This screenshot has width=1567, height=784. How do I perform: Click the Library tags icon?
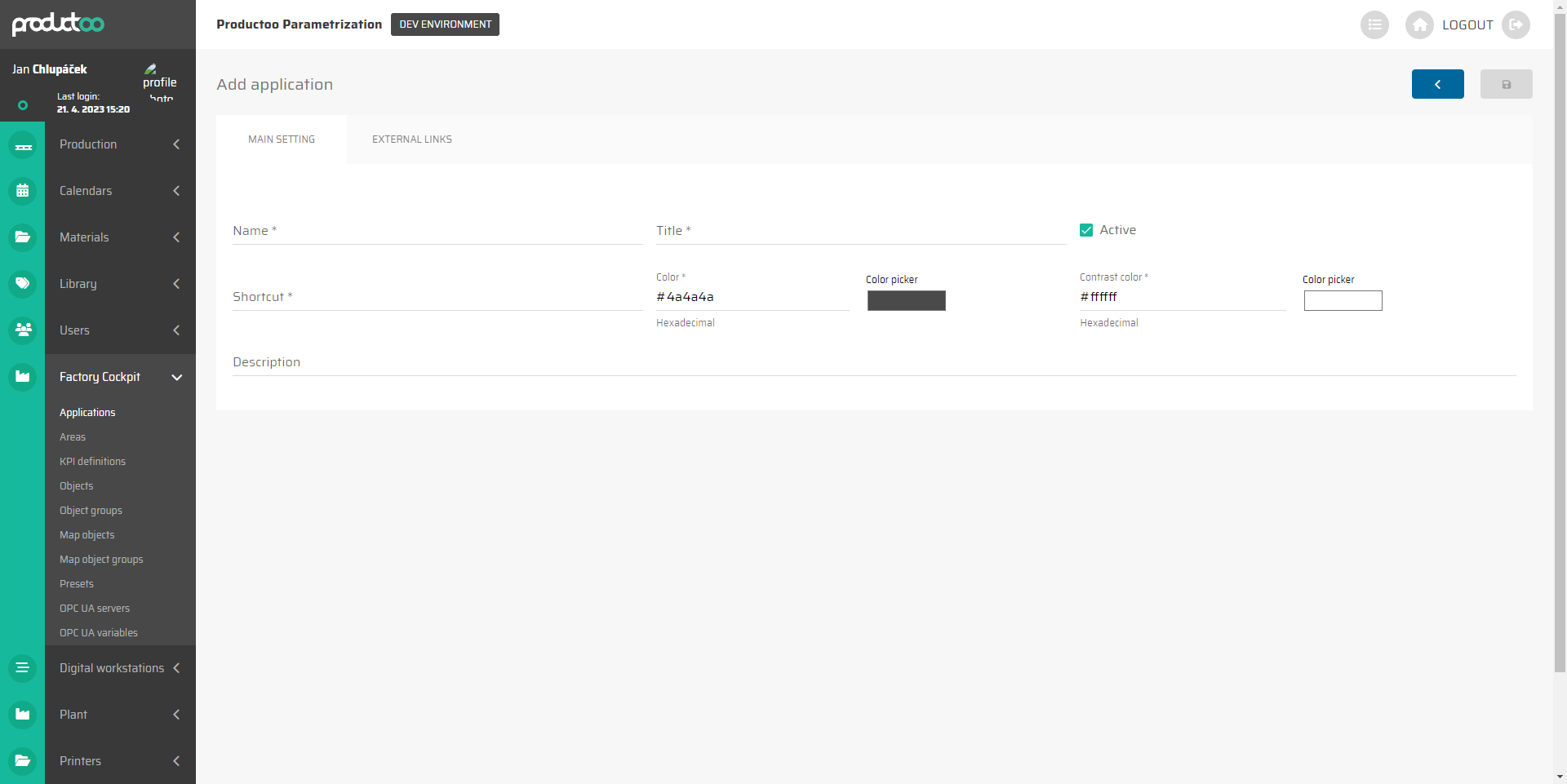[23, 284]
